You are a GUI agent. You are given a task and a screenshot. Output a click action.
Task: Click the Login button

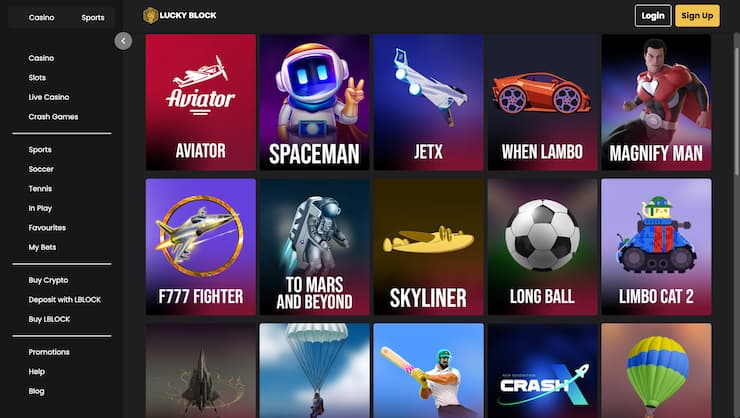point(653,16)
